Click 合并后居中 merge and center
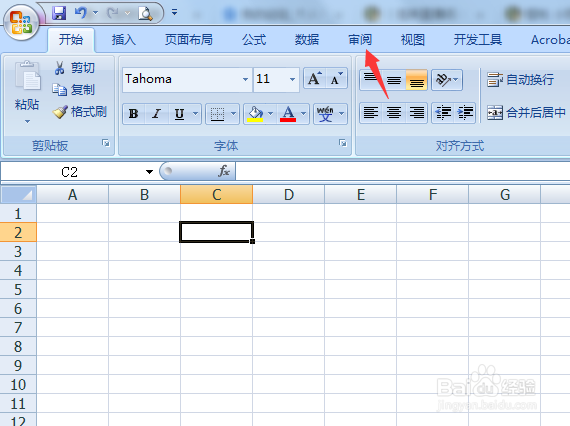 pyautogui.click(x=526, y=113)
